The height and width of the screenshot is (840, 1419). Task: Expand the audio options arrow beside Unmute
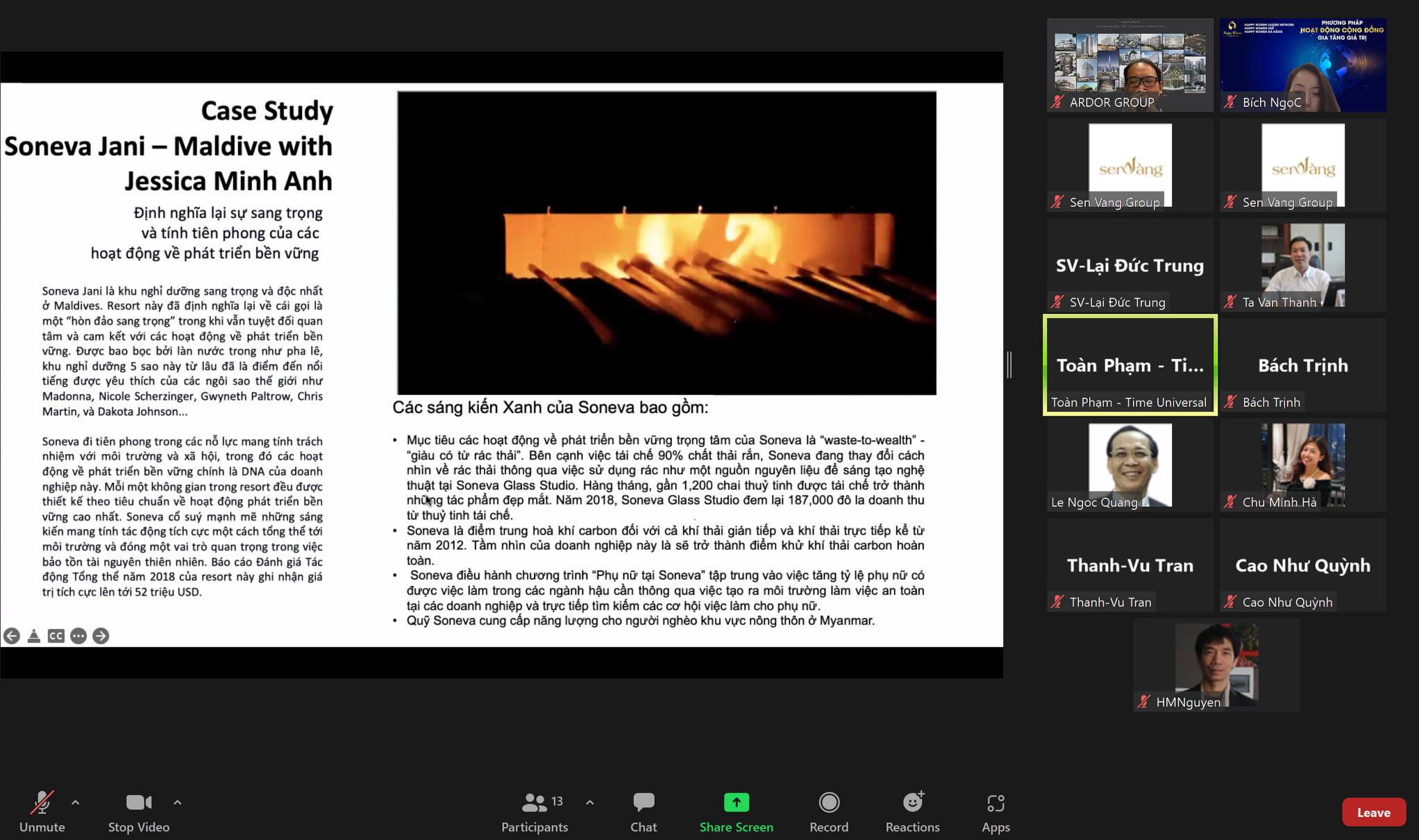(x=76, y=803)
